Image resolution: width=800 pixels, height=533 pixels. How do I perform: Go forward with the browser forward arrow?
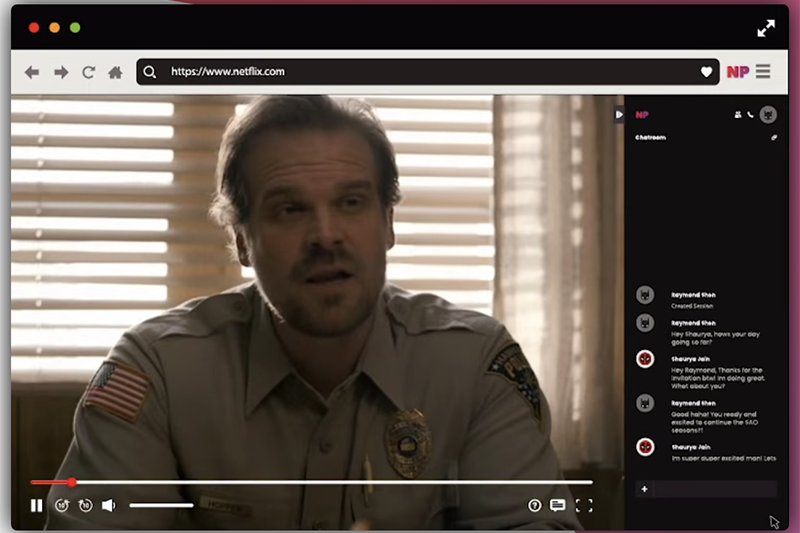[x=61, y=72]
